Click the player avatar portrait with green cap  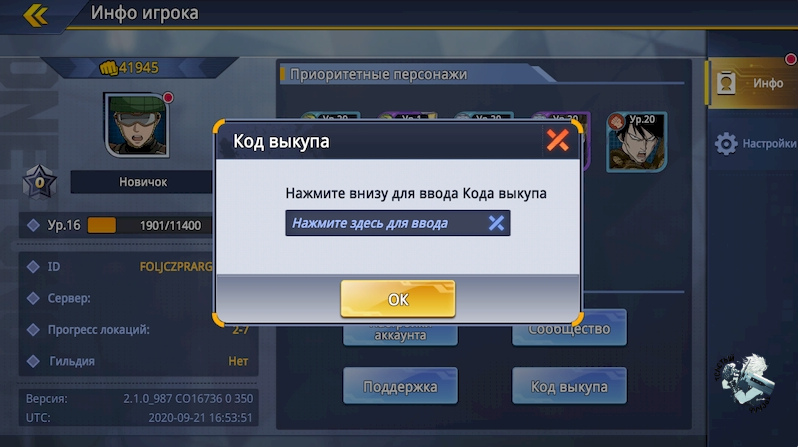(137, 125)
